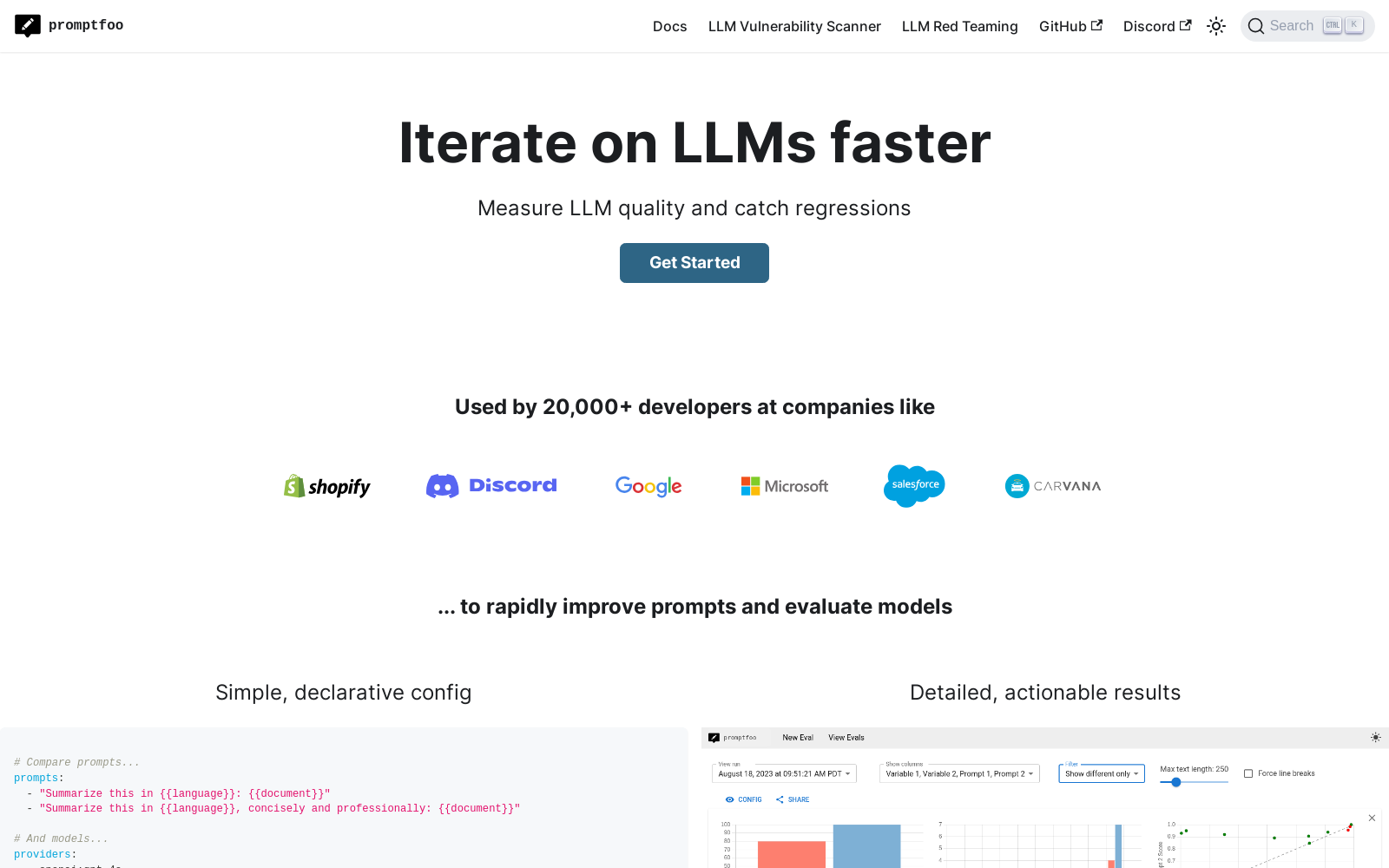The image size is (1389, 868).
Task: Click the 'prompts:' key in the code
Action: point(39,779)
